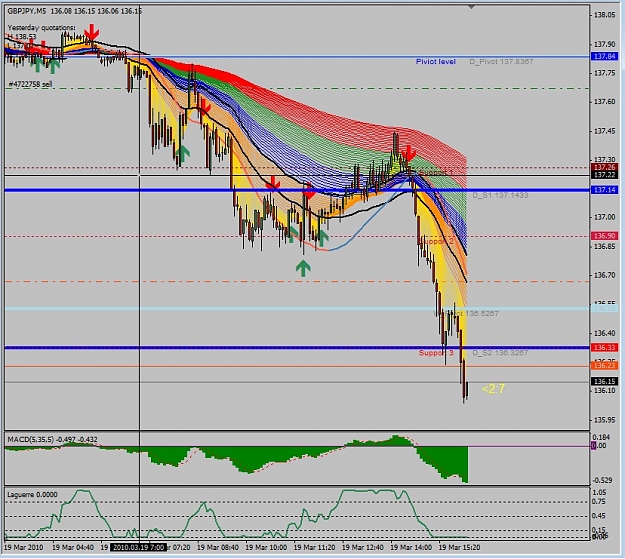
Task: Click the MACD scale value -0.529
Action: [602, 480]
